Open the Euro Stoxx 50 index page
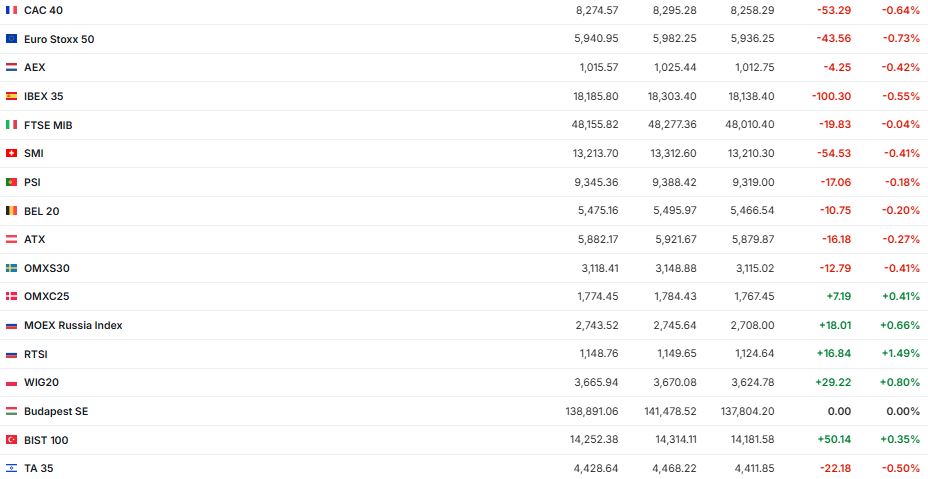Screen dimensions: 928x479 tap(59, 39)
